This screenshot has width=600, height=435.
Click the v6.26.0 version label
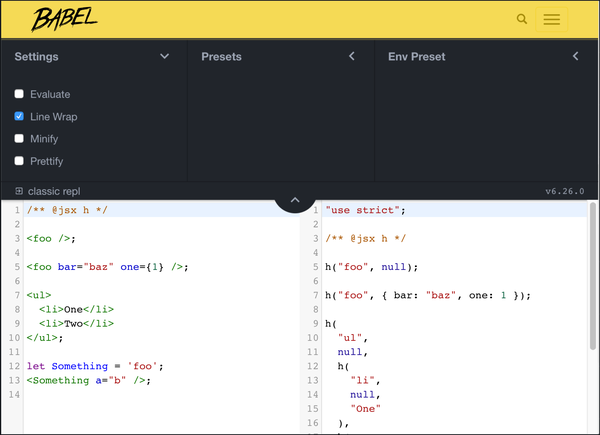(565, 191)
